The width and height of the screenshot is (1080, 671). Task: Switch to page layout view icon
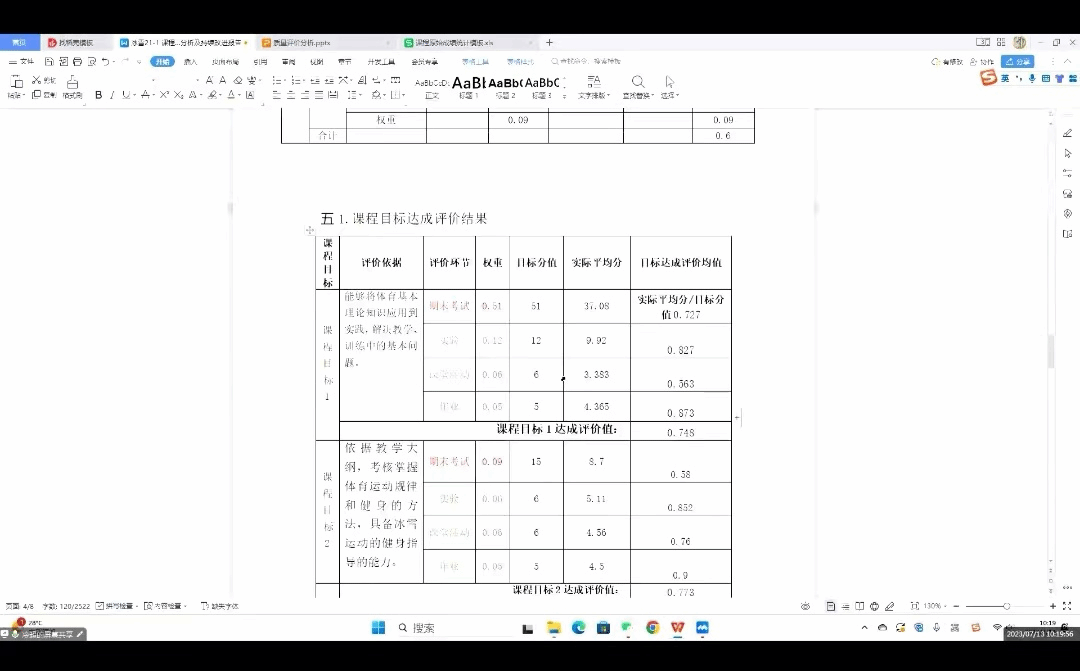pyautogui.click(x=831, y=606)
